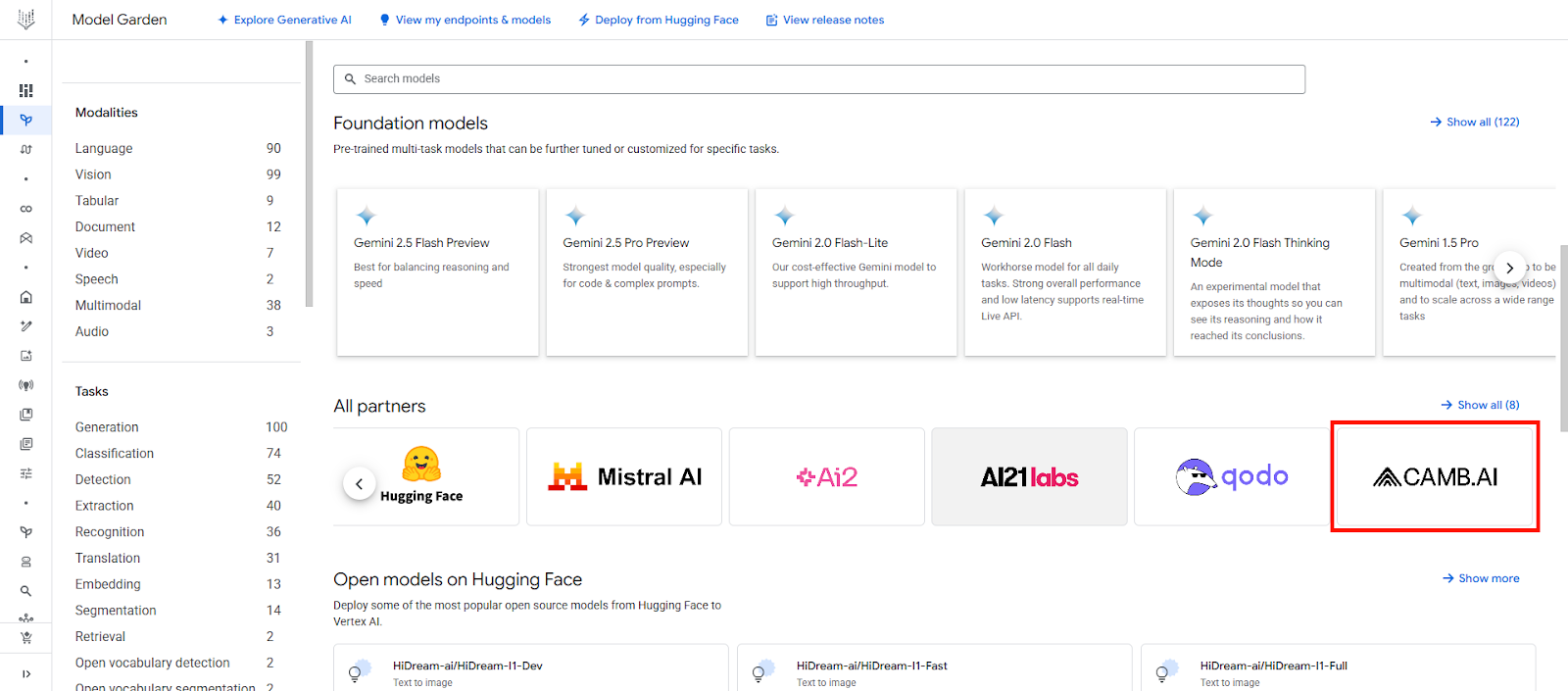Filter by Language modality
The height and width of the screenshot is (691, 1568).
click(x=104, y=148)
